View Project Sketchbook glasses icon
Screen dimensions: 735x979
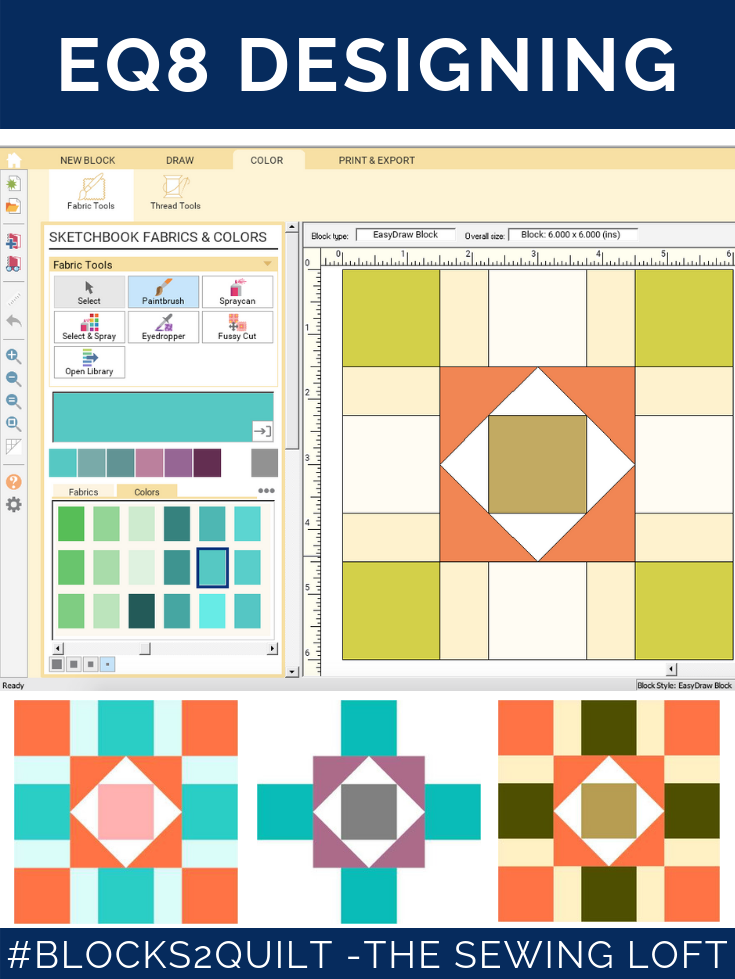point(13,264)
